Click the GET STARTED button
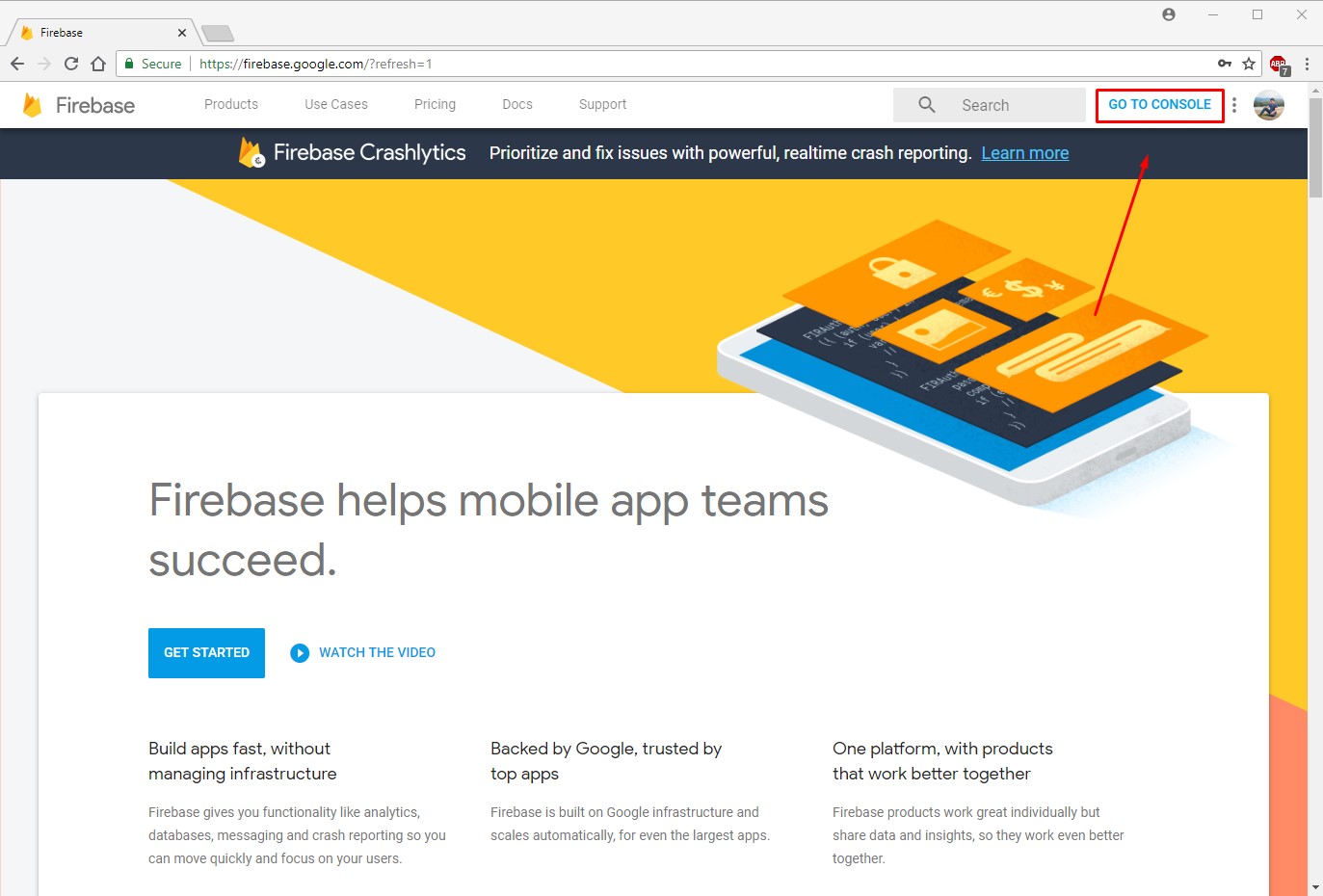Viewport: 1323px width, 896px height. pos(206,652)
